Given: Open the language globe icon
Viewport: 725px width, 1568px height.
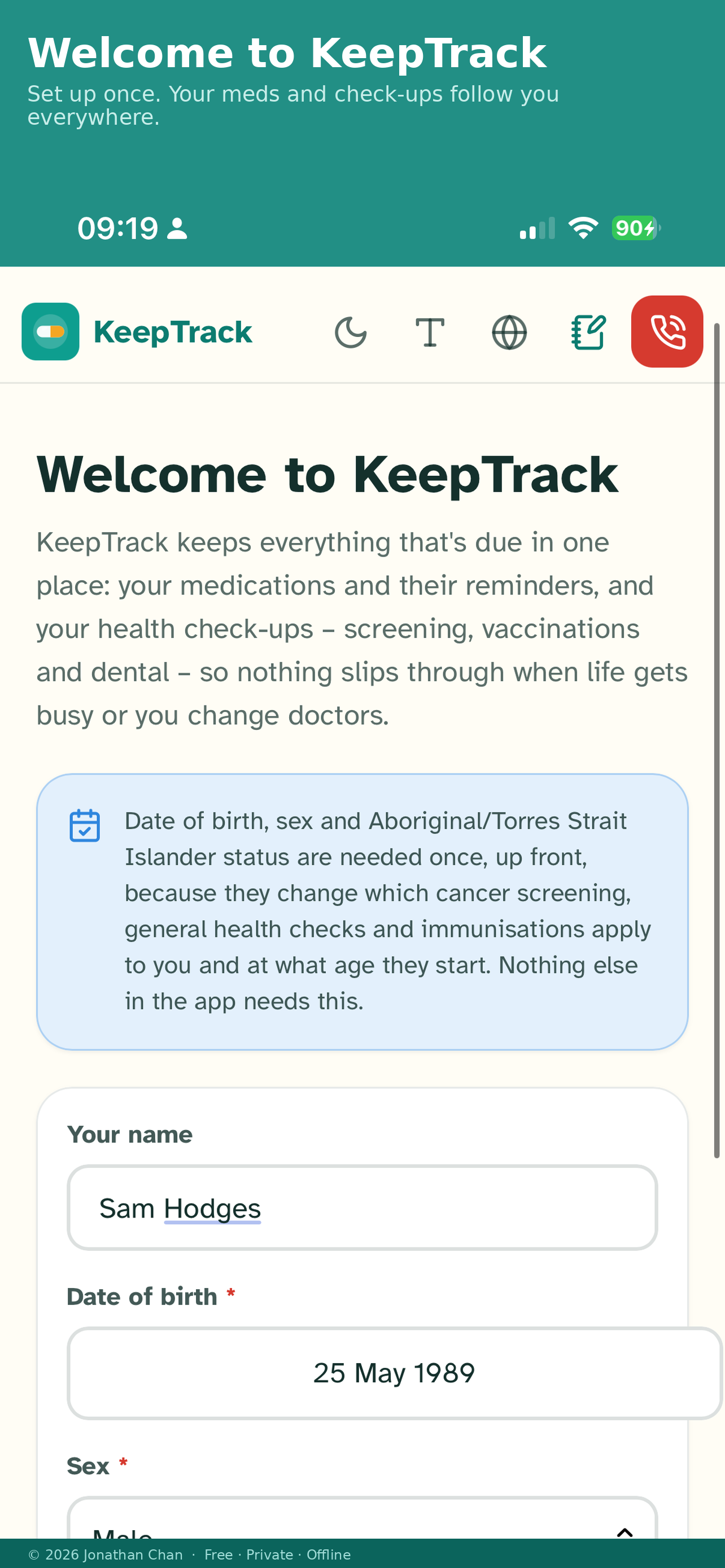Looking at the screenshot, I should click(509, 332).
